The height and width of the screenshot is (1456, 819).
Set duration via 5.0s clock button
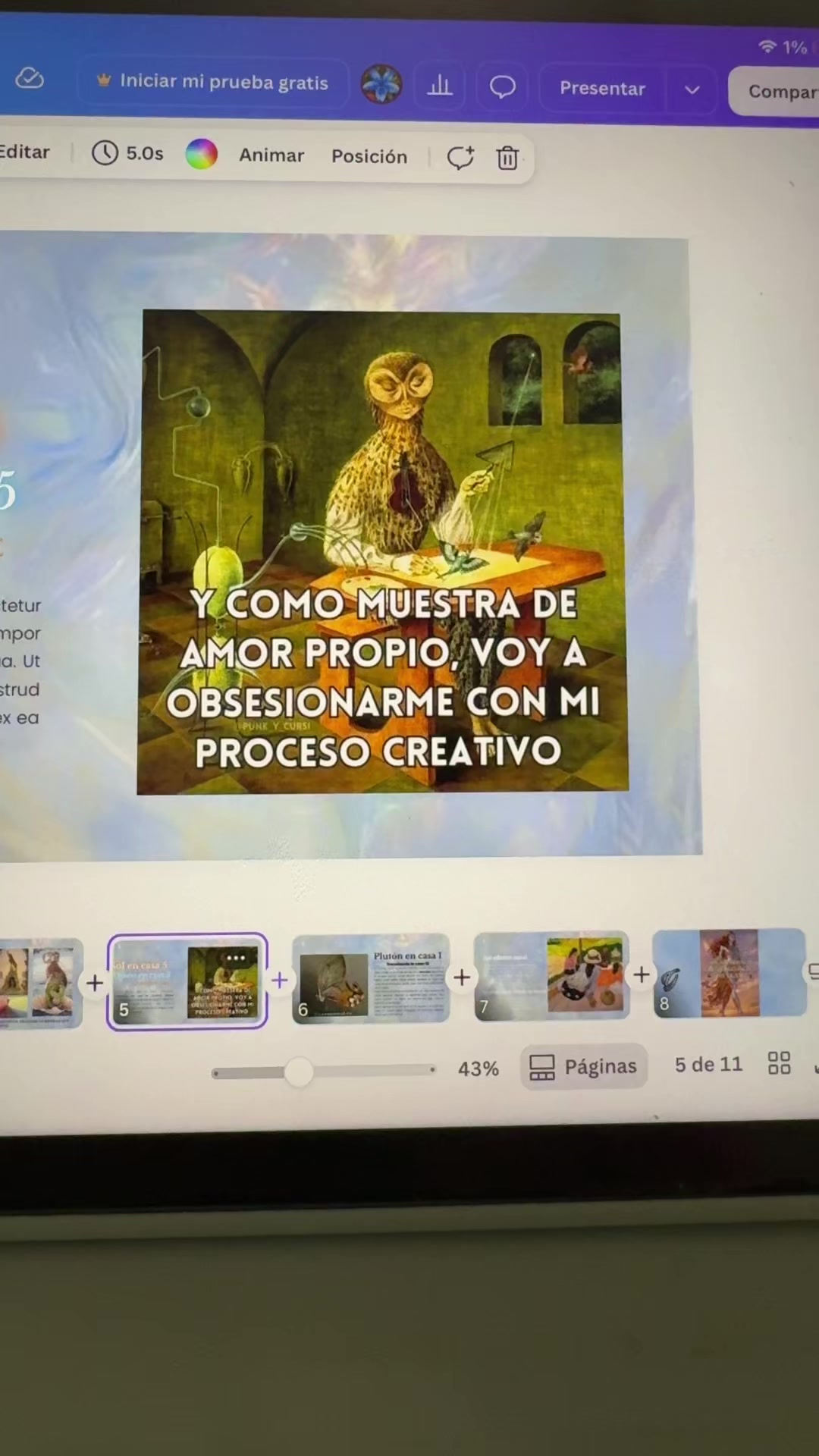click(127, 153)
